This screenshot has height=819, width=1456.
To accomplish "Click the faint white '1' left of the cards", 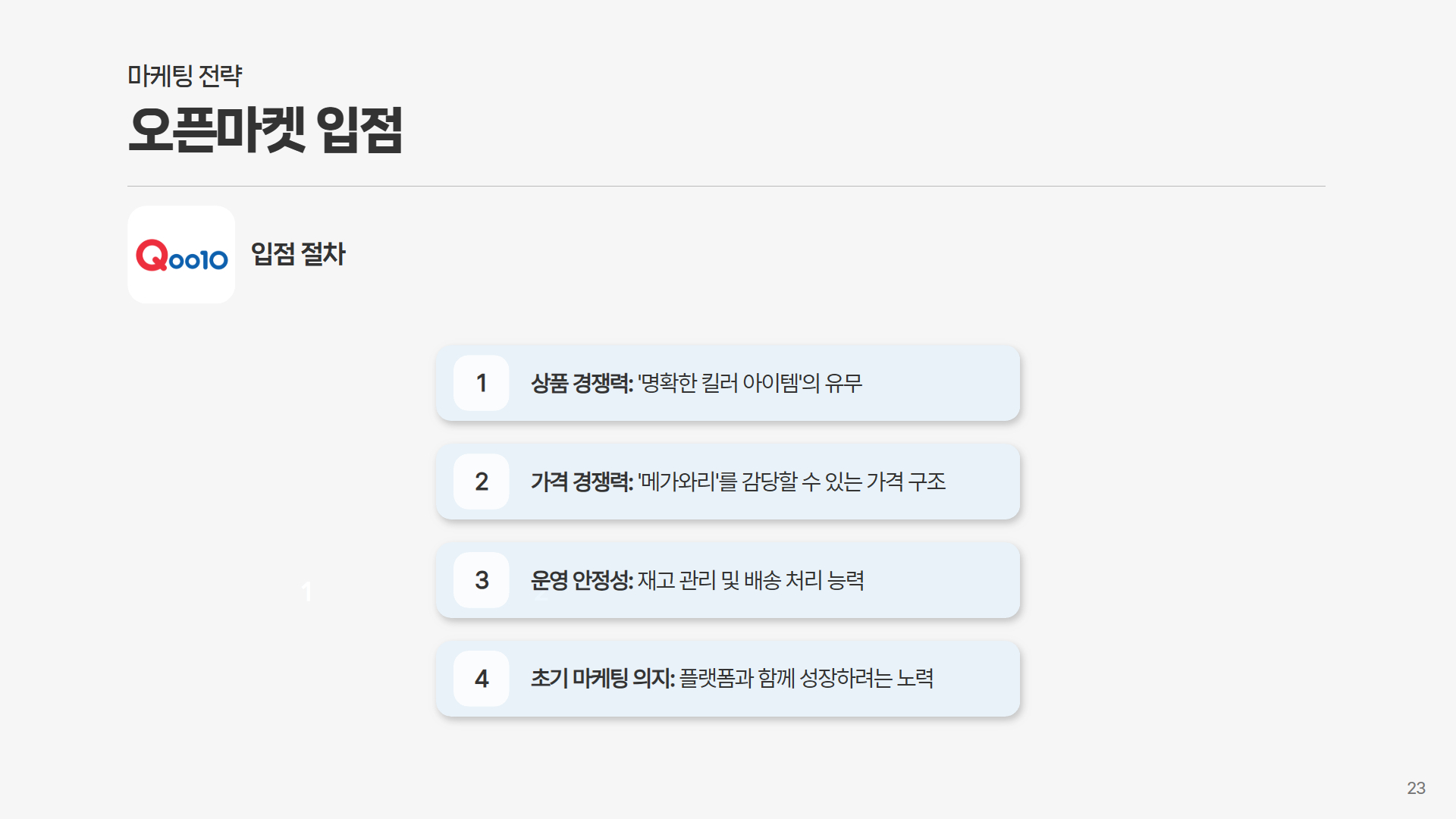I will [307, 591].
